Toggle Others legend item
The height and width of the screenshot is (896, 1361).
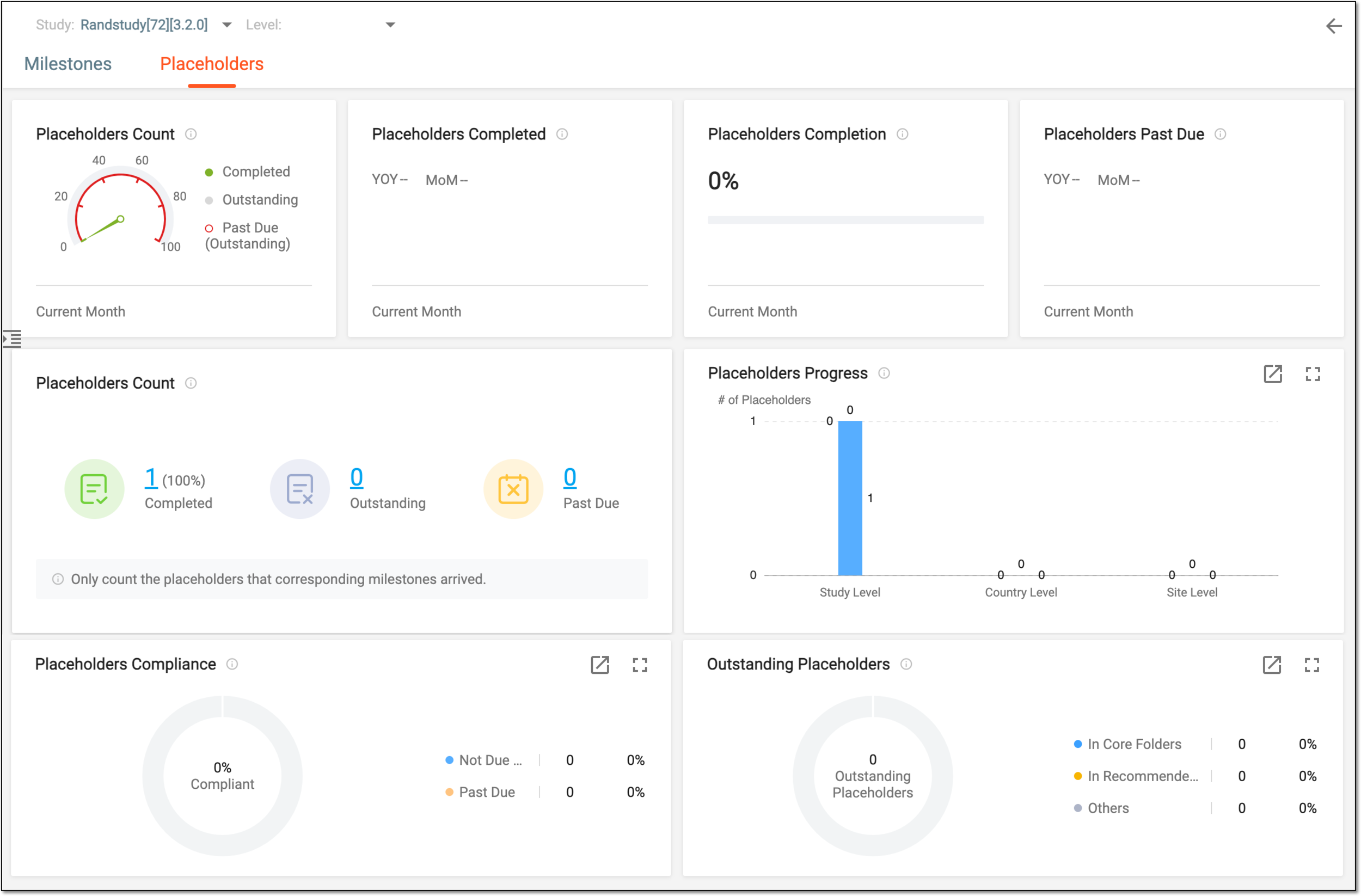click(1101, 808)
